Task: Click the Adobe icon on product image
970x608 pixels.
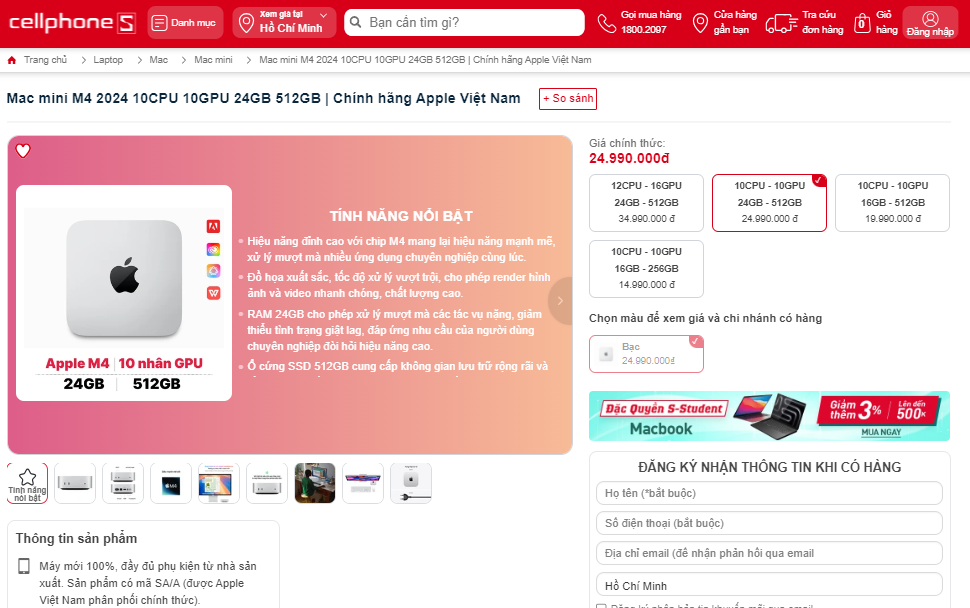Action: (x=213, y=226)
